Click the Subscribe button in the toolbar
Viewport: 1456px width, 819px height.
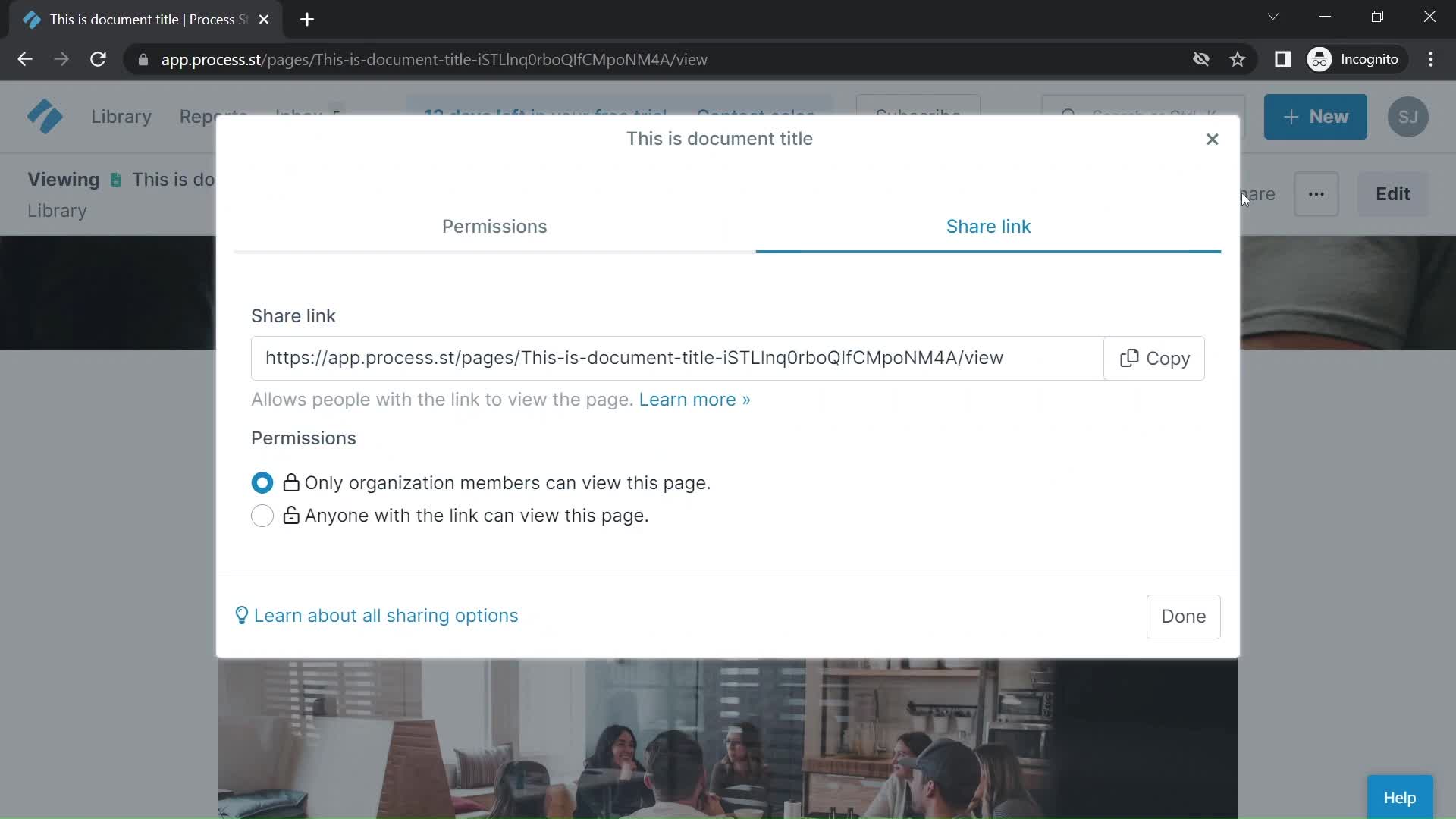pyautogui.click(x=920, y=113)
